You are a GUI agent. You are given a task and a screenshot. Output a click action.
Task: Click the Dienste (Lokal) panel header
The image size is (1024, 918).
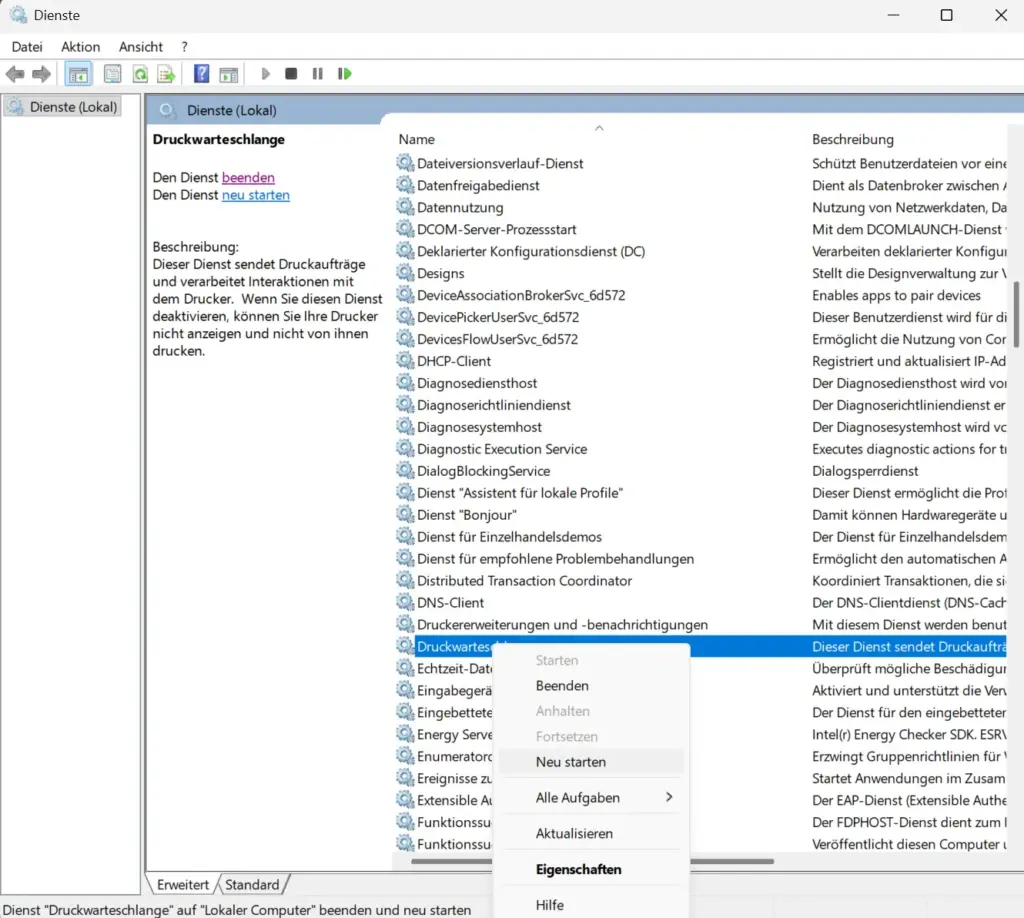pos(232,110)
